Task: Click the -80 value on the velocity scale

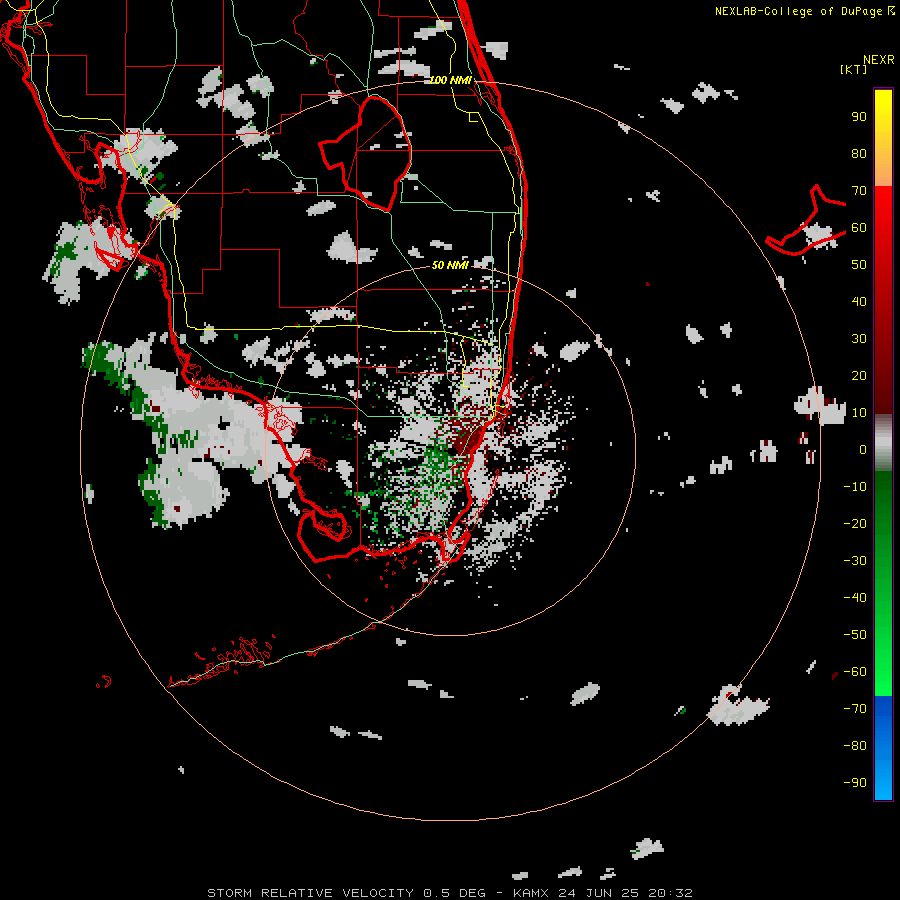Action: 855,746
